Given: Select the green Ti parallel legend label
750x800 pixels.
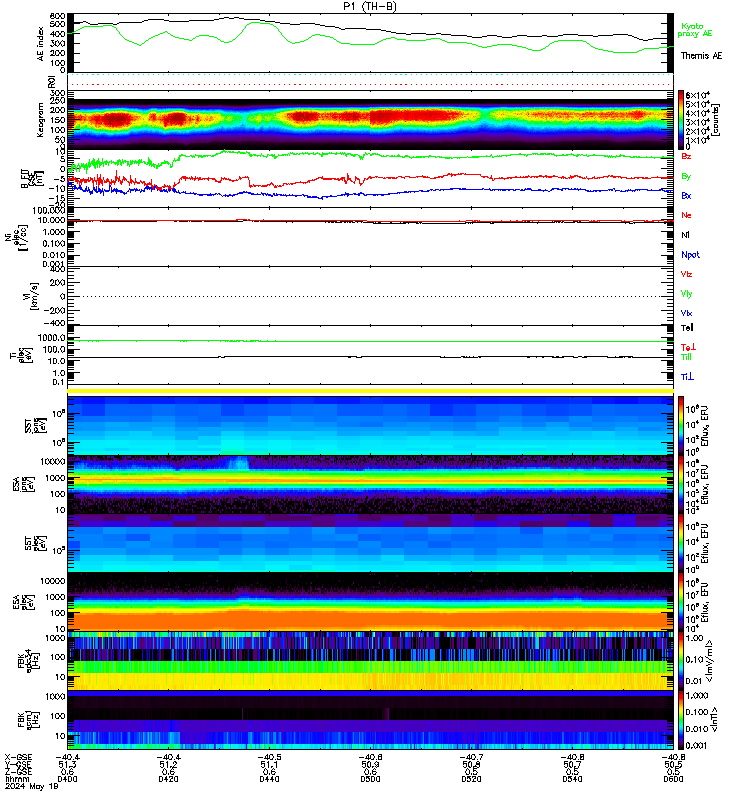Looking at the screenshot, I should 686,357.
